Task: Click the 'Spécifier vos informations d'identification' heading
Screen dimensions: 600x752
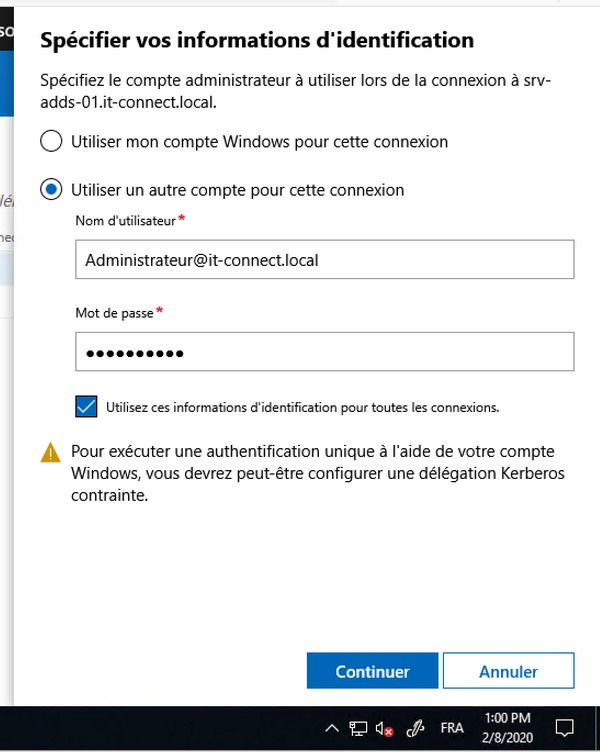Action: click(256, 41)
